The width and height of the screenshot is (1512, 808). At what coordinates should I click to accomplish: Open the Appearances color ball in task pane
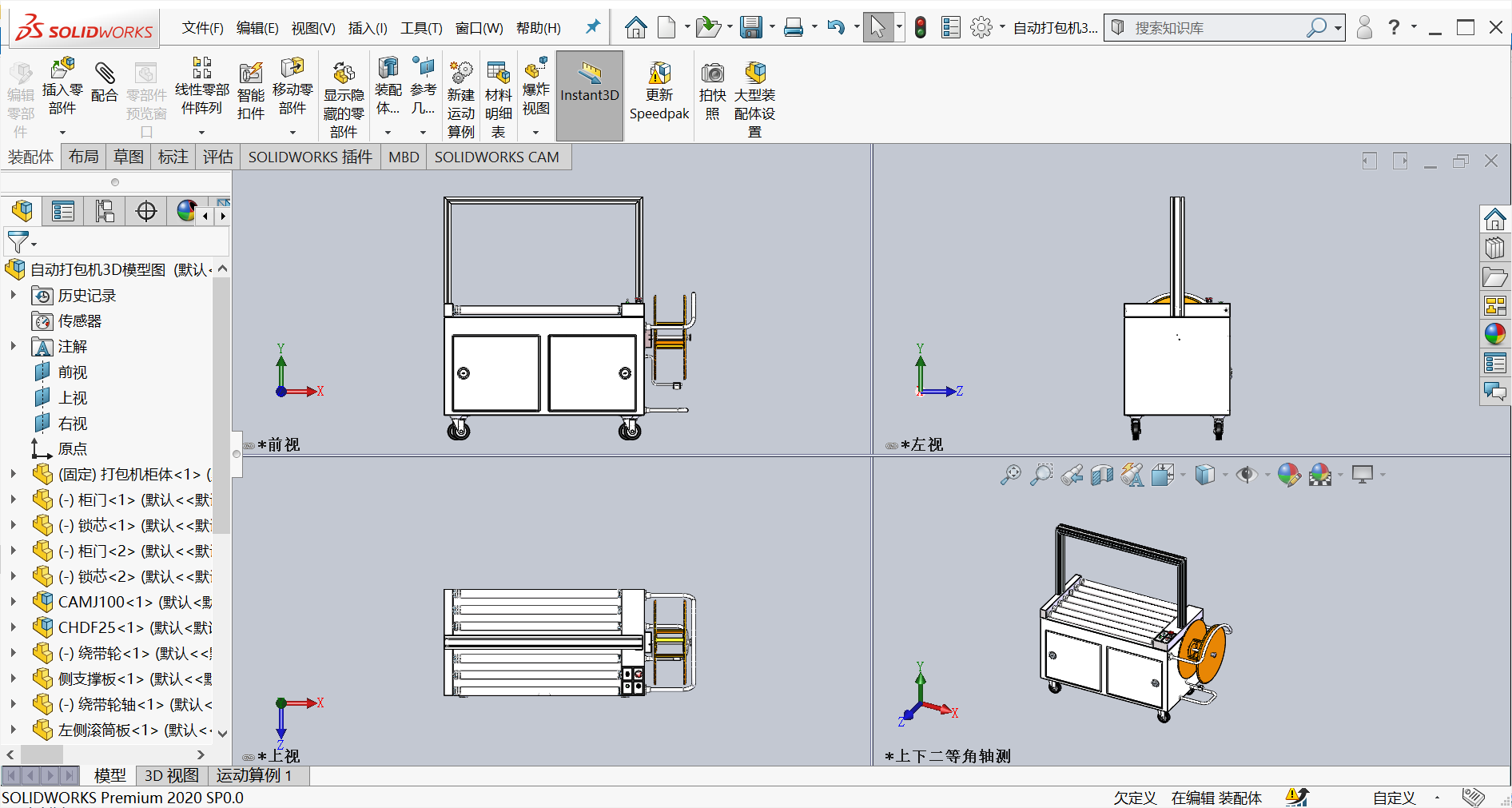tap(1495, 334)
